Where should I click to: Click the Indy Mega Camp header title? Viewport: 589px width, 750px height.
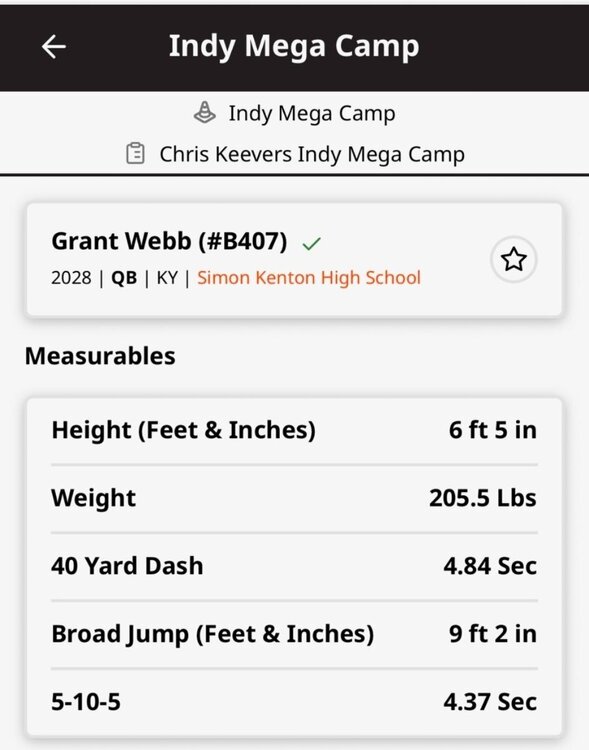294,46
